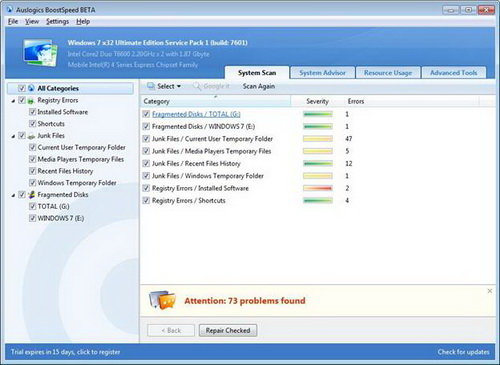The image size is (500, 365).
Task: Sort by the Category column header
Action: click(x=215, y=101)
